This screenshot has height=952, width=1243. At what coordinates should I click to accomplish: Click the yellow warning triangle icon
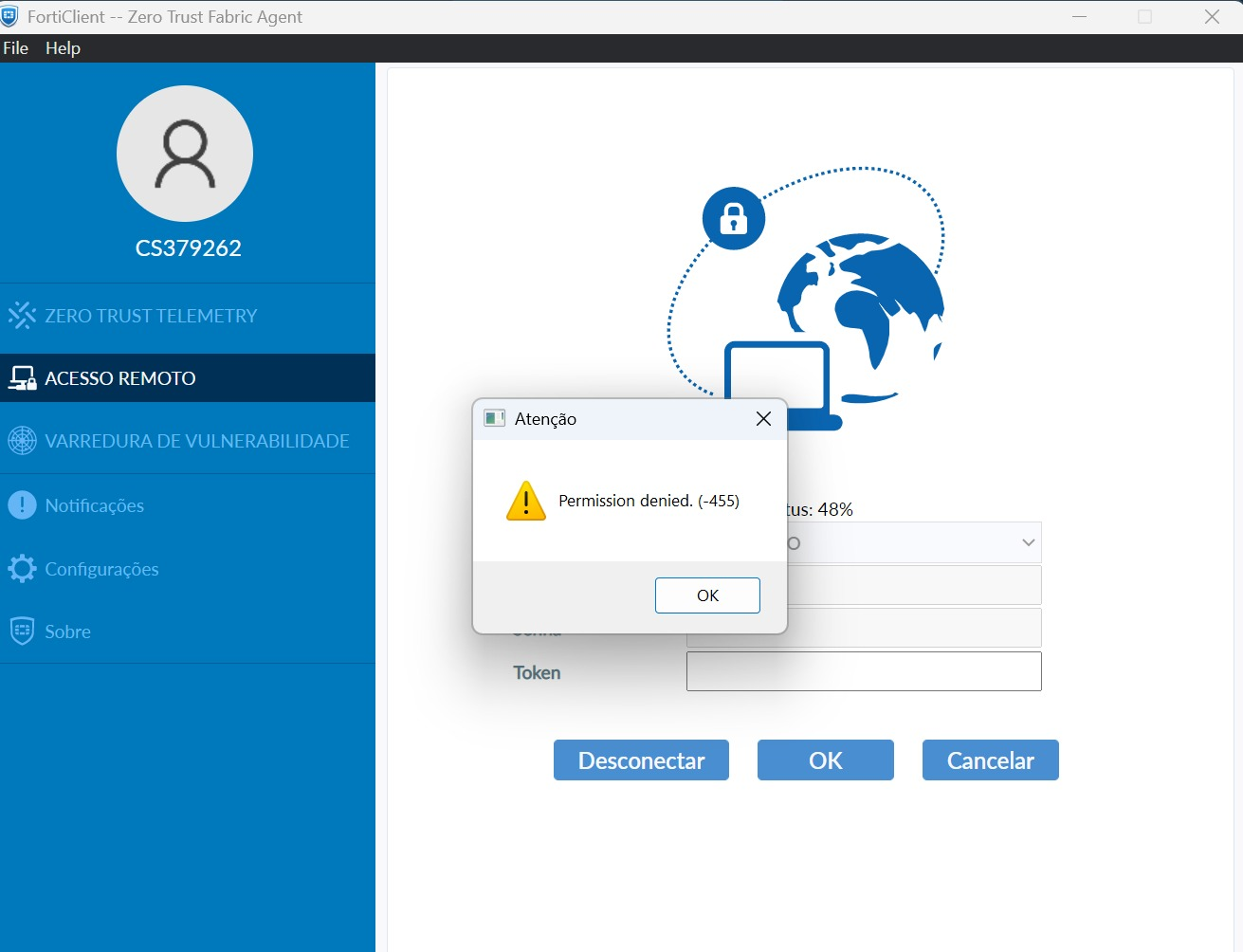[526, 502]
